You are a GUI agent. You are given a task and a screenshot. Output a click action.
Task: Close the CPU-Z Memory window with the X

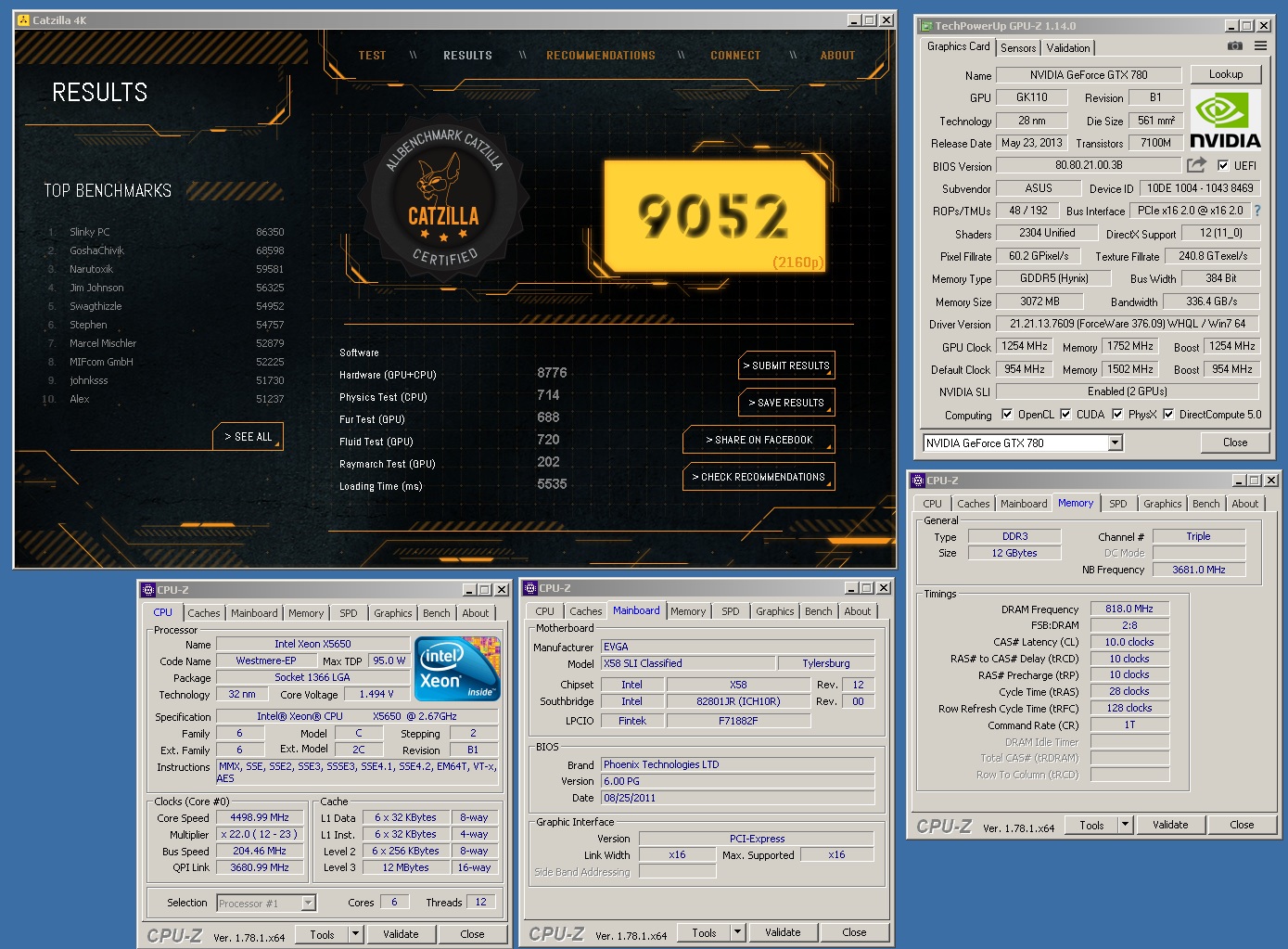(1271, 481)
